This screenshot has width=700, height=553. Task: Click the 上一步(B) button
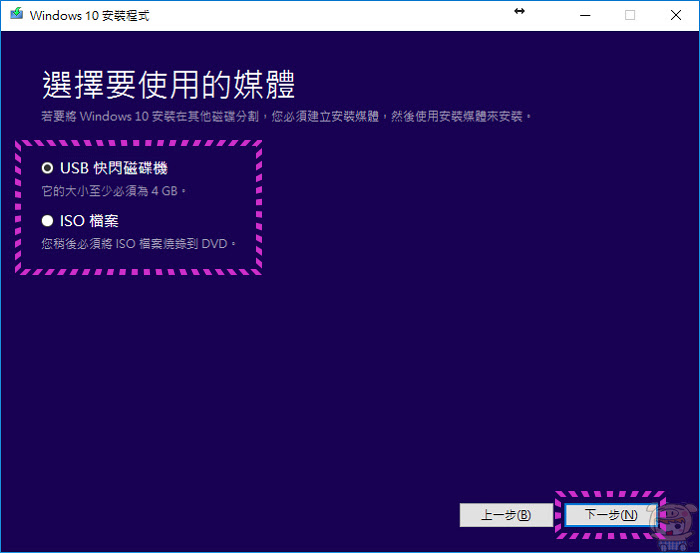pyautogui.click(x=506, y=515)
